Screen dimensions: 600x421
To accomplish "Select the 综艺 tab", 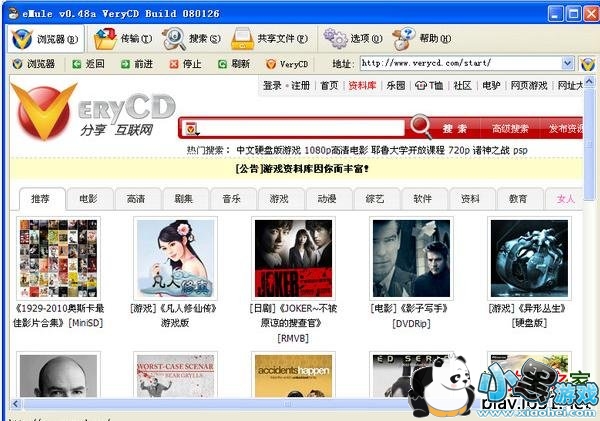I will tap(375, 199).
